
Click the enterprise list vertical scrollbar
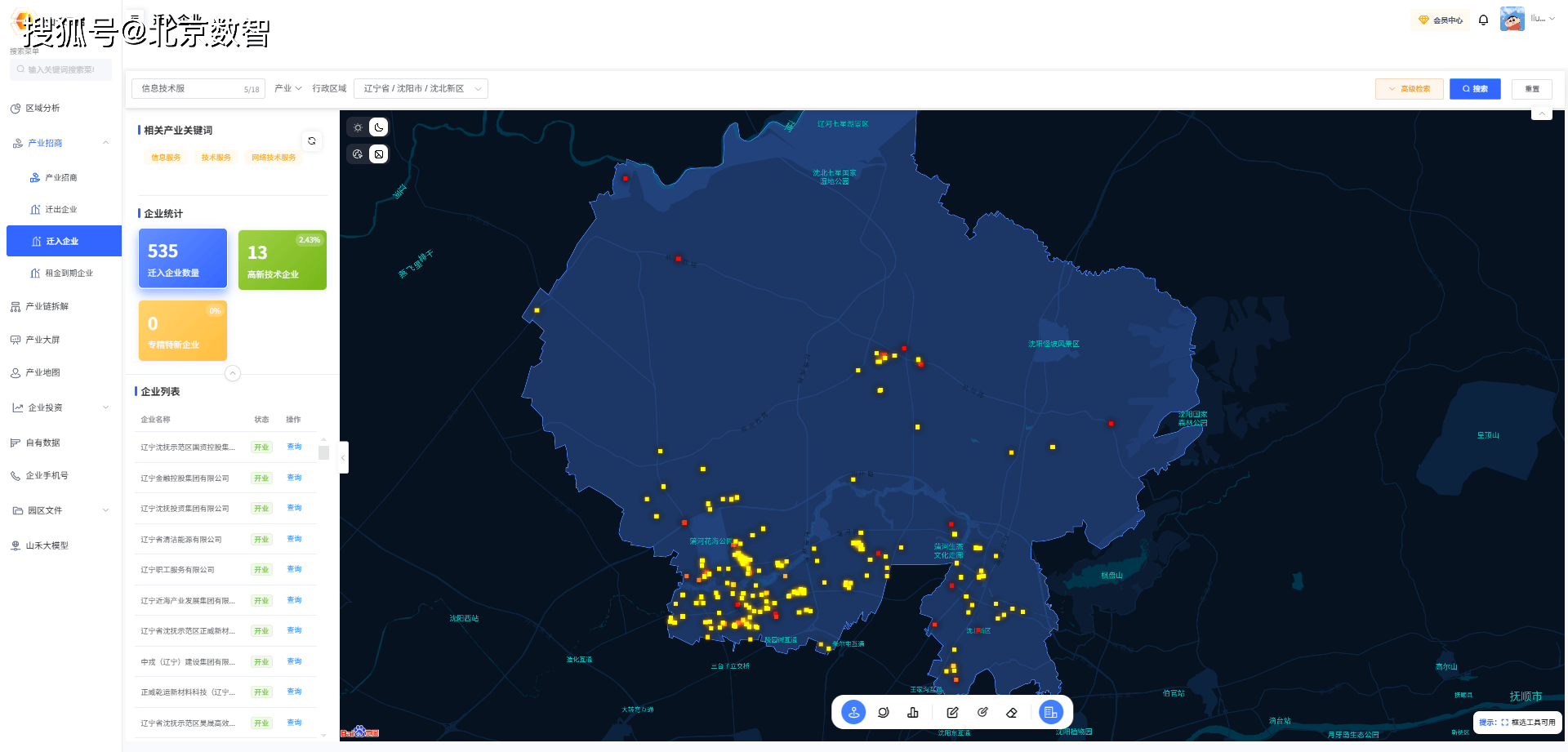324,452
